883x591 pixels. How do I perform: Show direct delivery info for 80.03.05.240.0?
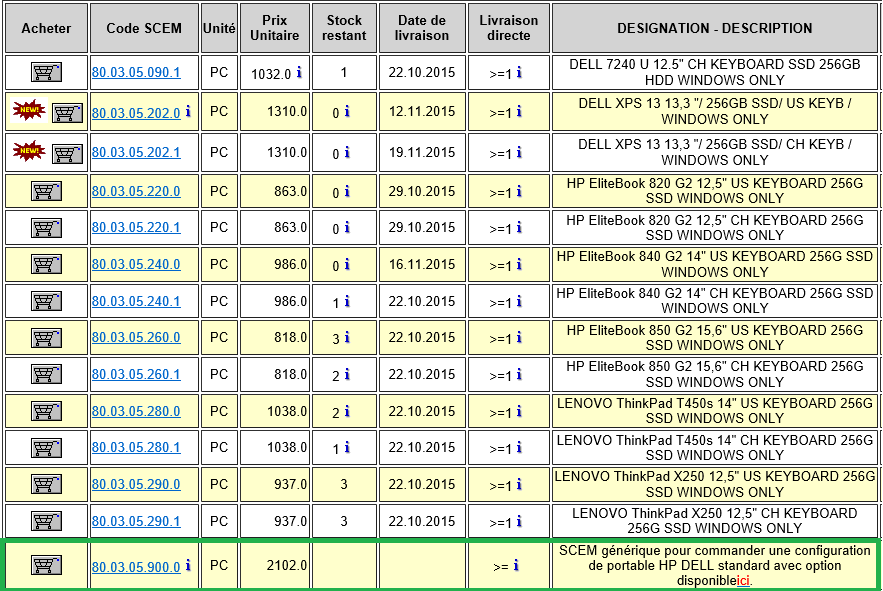519,264
